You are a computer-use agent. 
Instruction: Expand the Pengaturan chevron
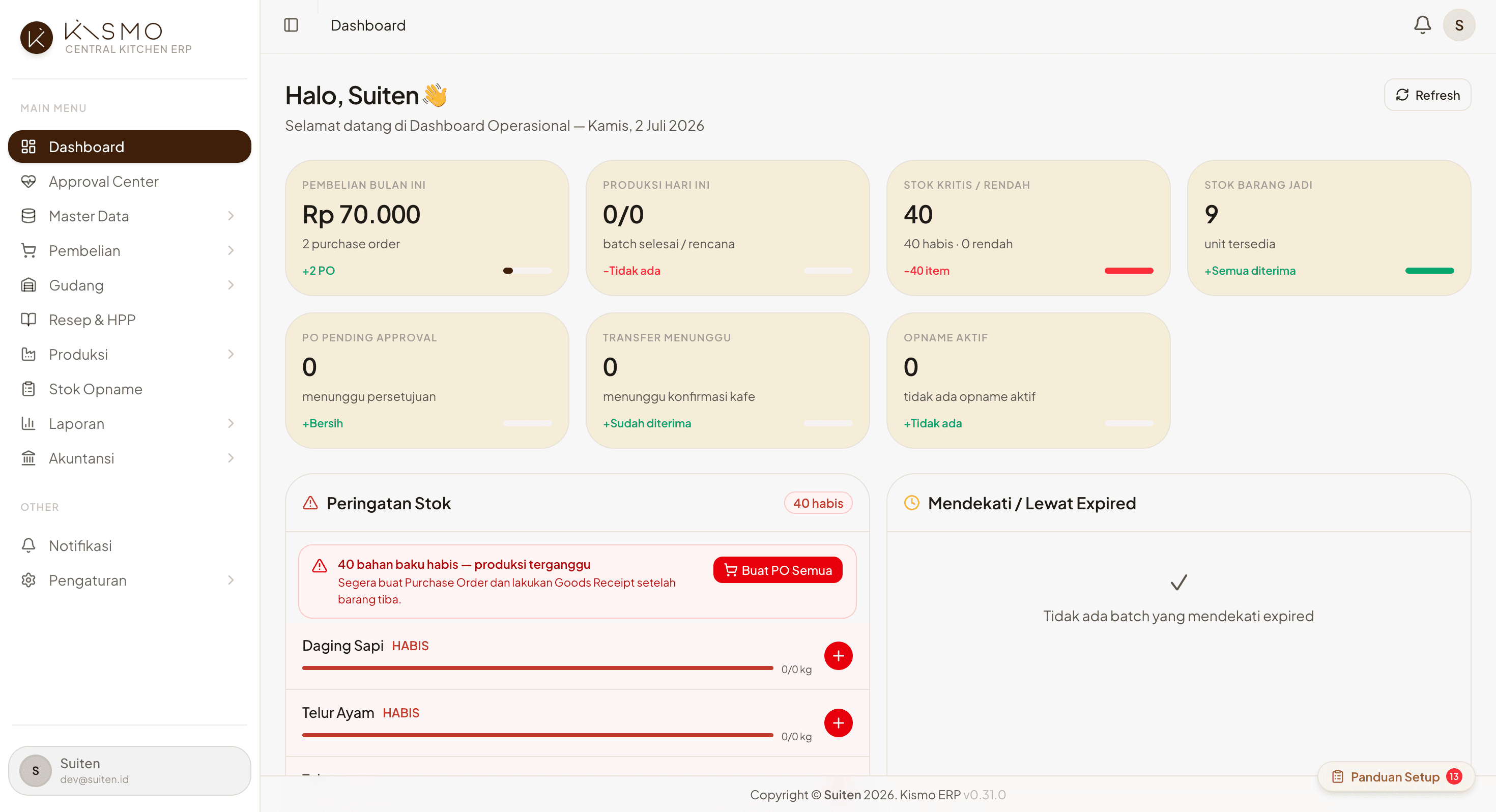click(231, 579)
